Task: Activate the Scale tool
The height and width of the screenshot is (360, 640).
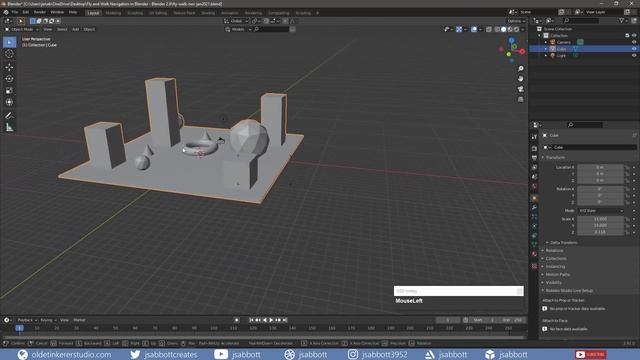Action: [x=9, y=91]
